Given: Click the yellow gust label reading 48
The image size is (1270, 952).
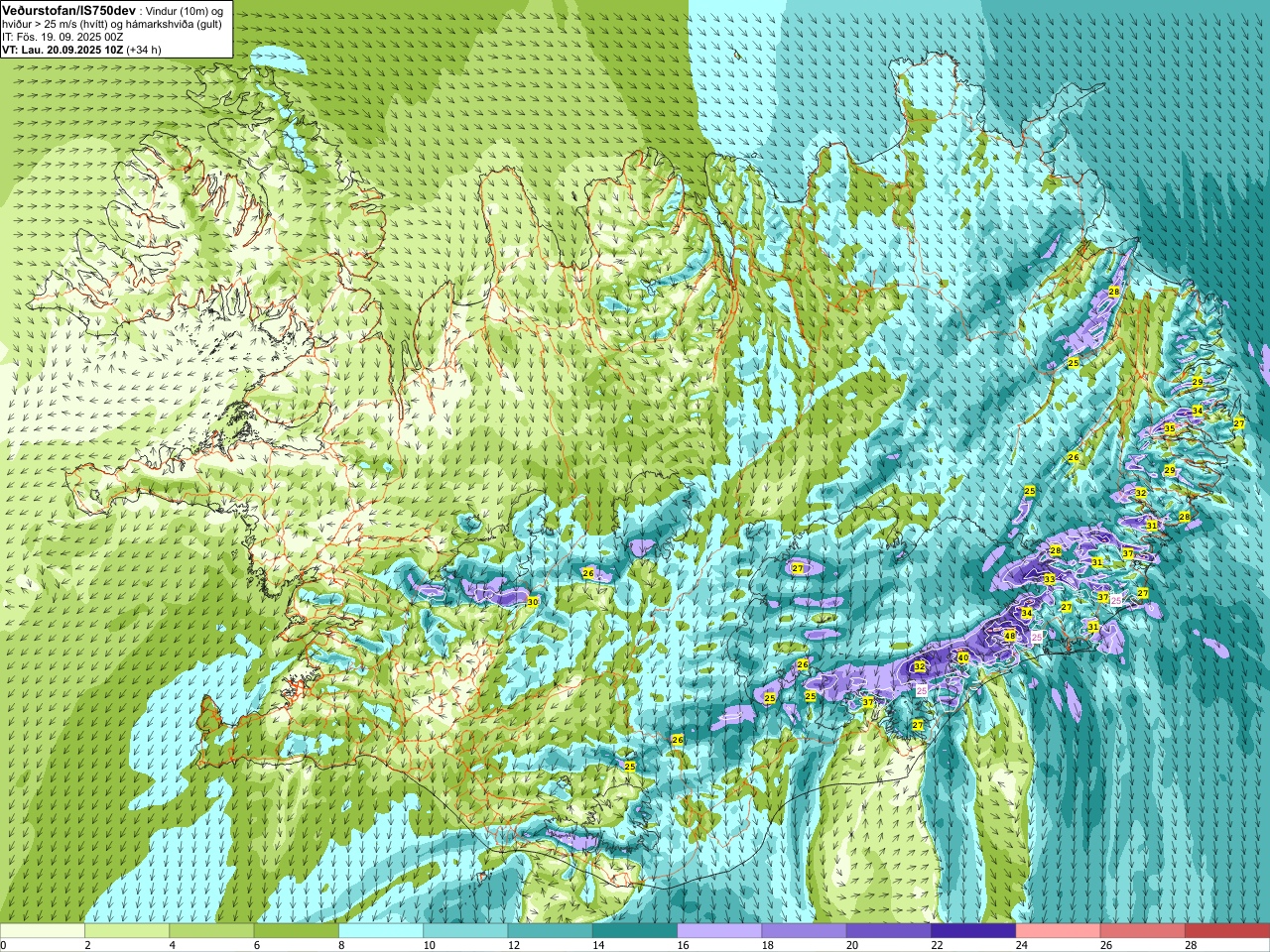Looking at the screenshot, I should (1010, 636).
